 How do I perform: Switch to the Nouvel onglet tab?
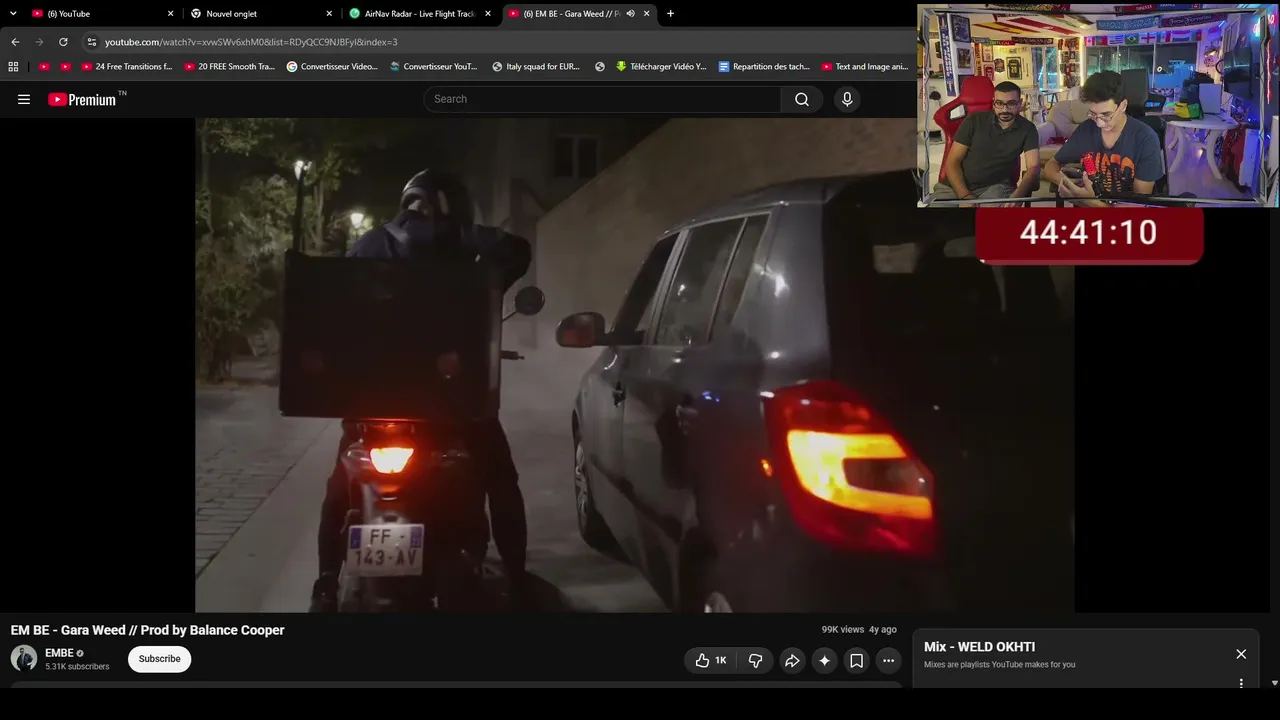coord(261,14)
